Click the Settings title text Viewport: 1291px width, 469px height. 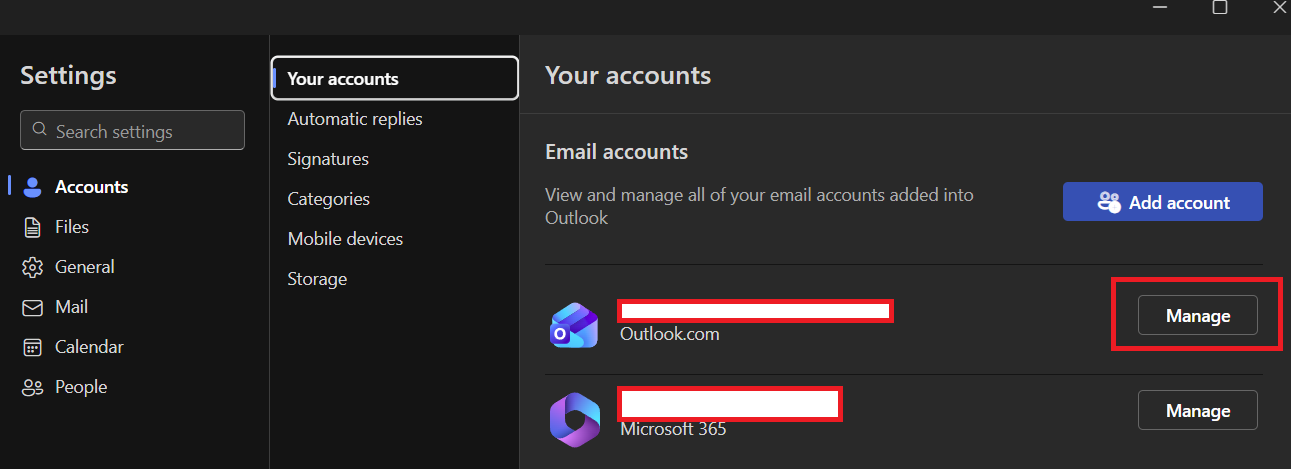(69, 75)
